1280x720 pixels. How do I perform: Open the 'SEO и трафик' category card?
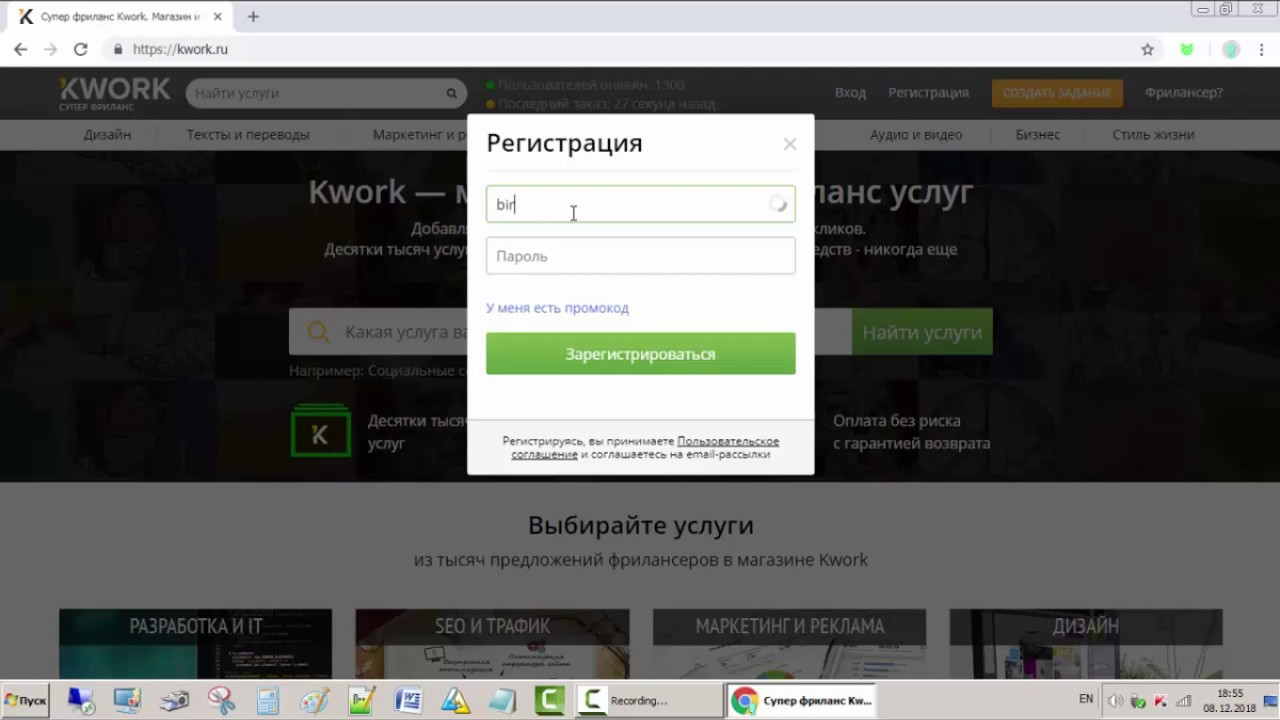tap(492, 644)
